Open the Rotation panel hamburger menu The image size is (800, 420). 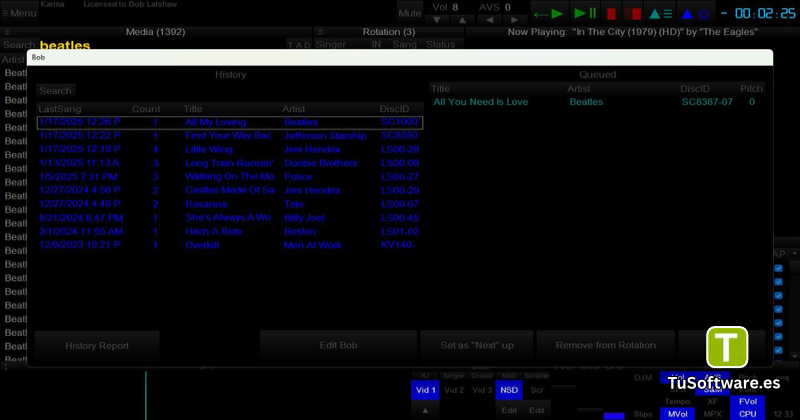tap(320, 32)
